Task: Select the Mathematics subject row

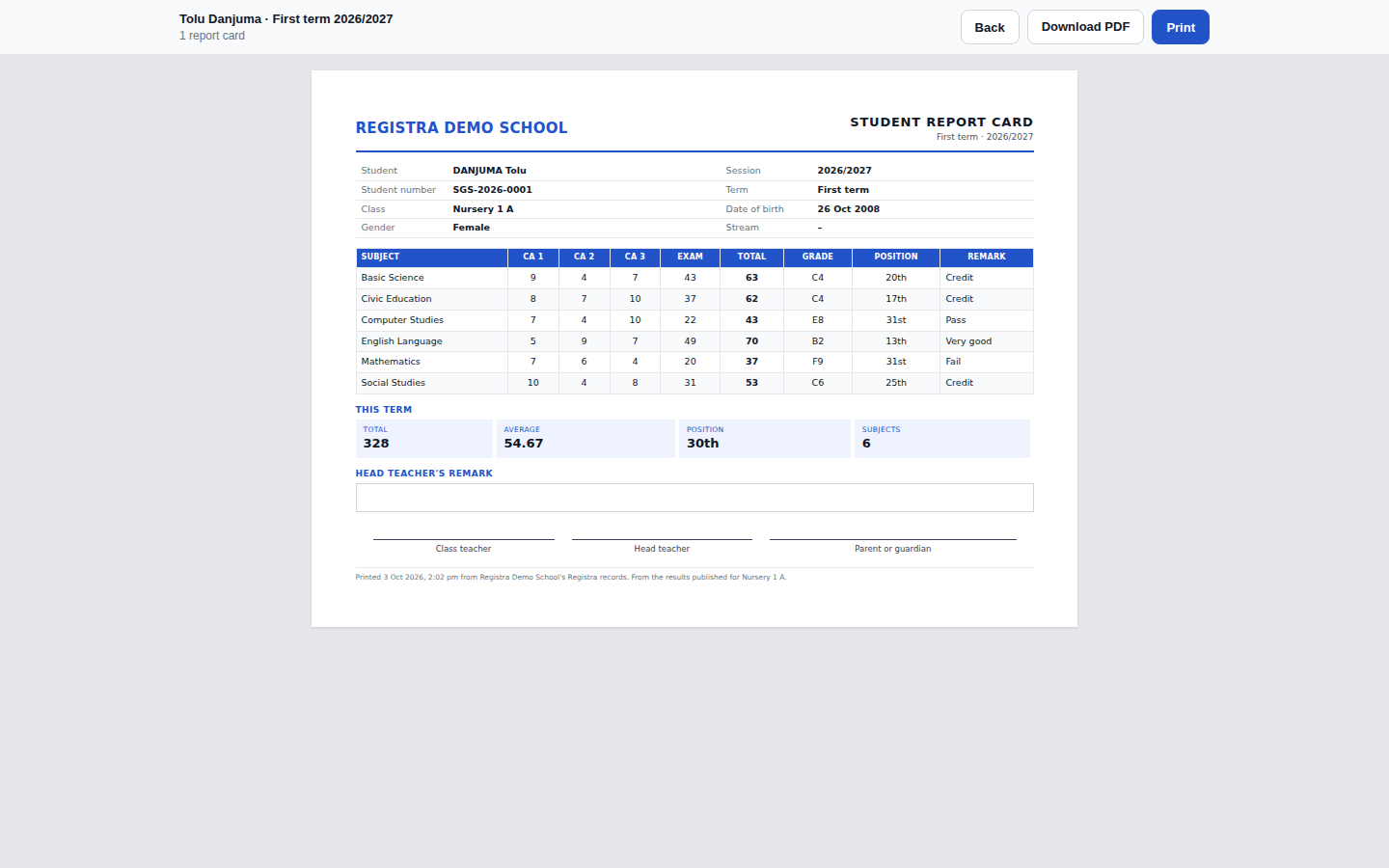Action: click(694, 362)
